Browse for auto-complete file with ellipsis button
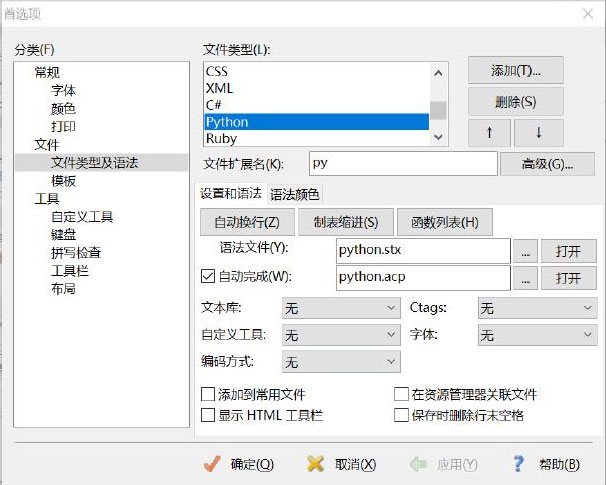This screenshot has width=606, height=485. coord(525,277)
